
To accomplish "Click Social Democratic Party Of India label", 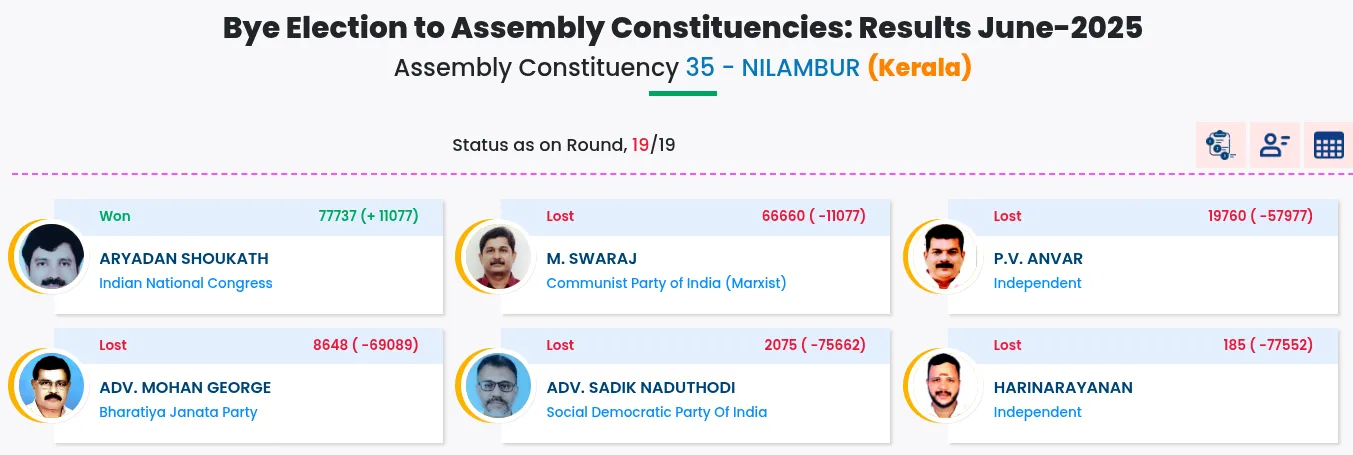I will click(x=657, y=412).
